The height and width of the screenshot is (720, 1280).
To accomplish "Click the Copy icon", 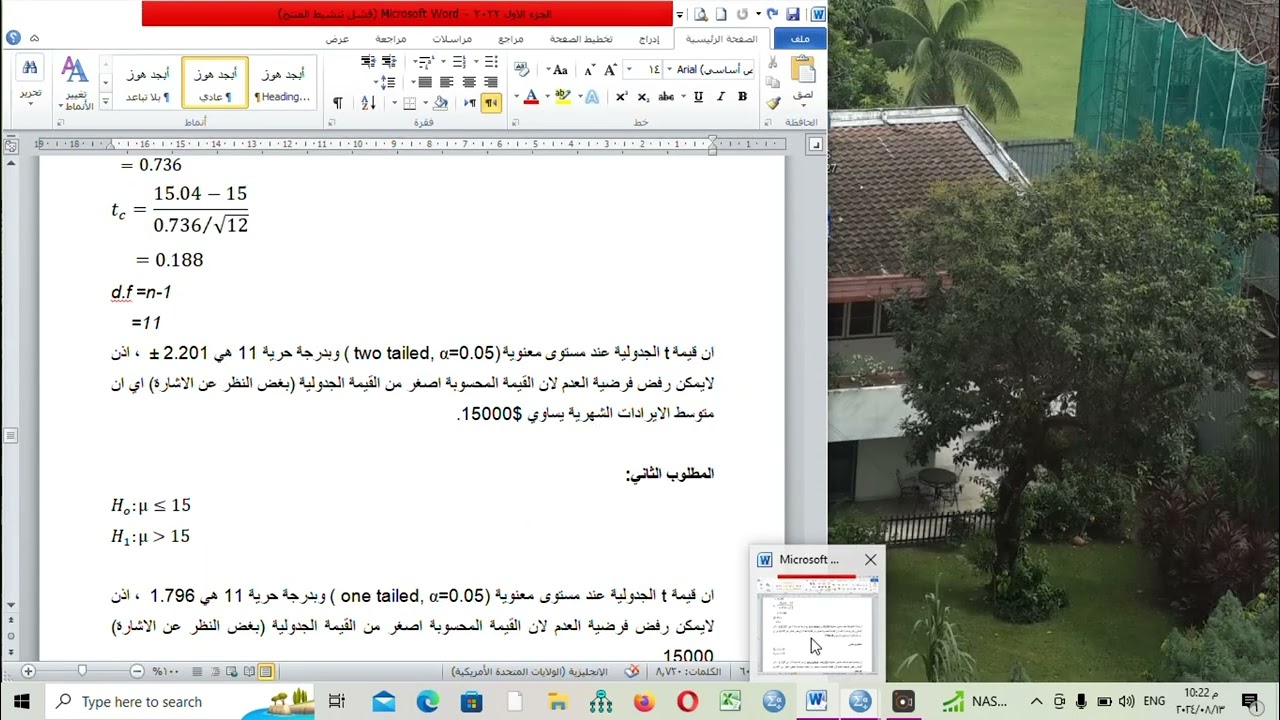I will pyautogui.click(x=772, y=81).
